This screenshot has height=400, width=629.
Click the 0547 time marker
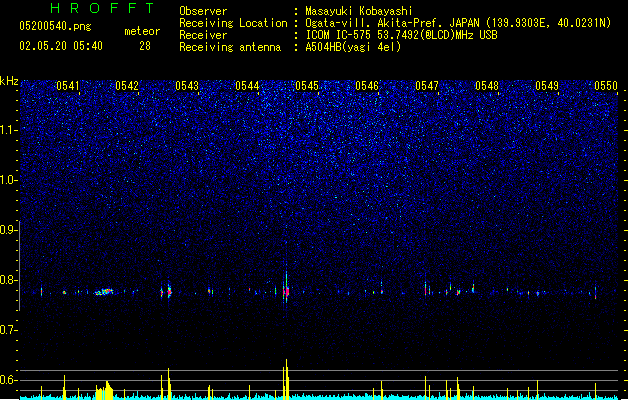point(427,86)
